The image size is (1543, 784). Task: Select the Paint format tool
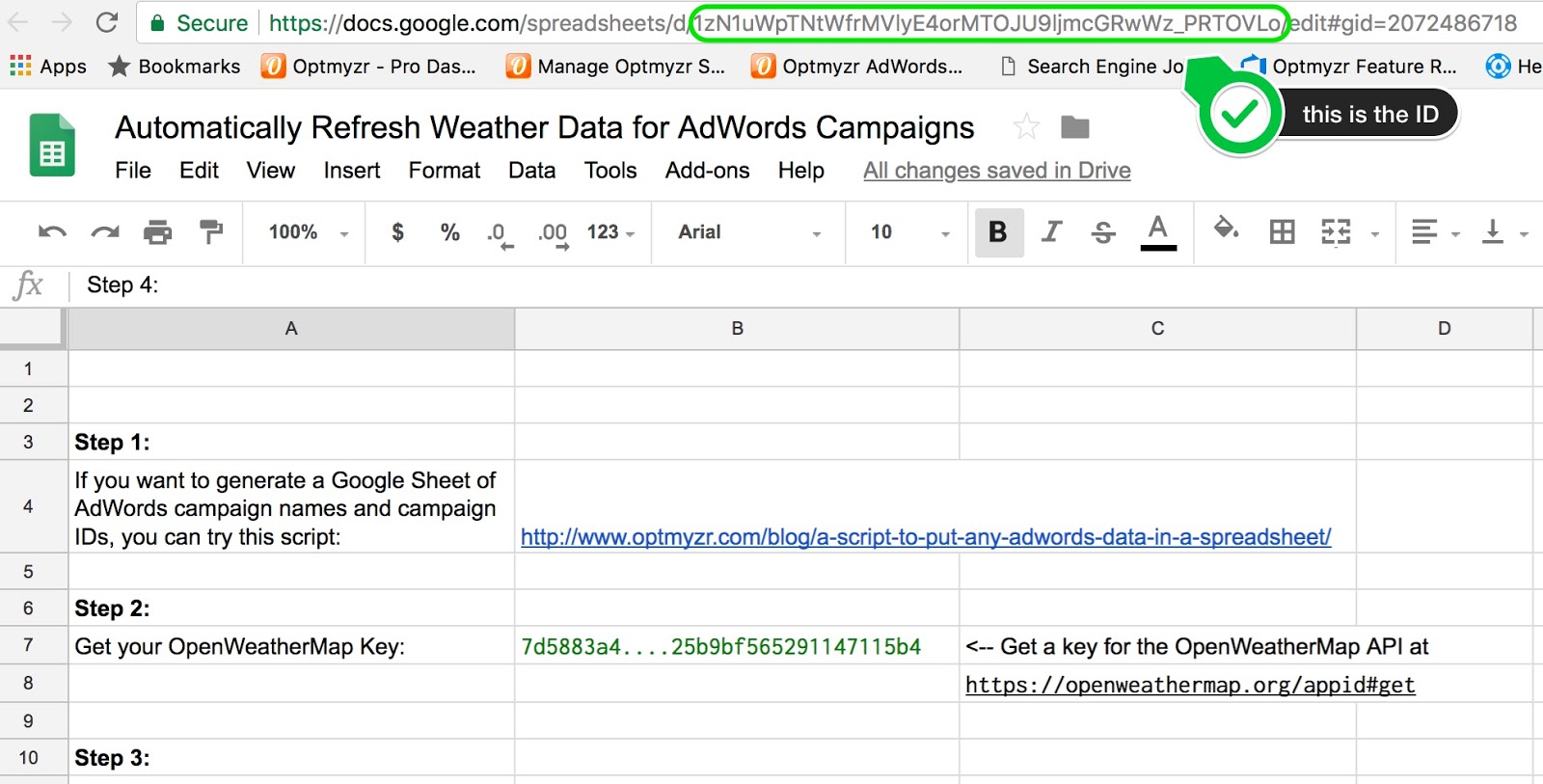211,232
